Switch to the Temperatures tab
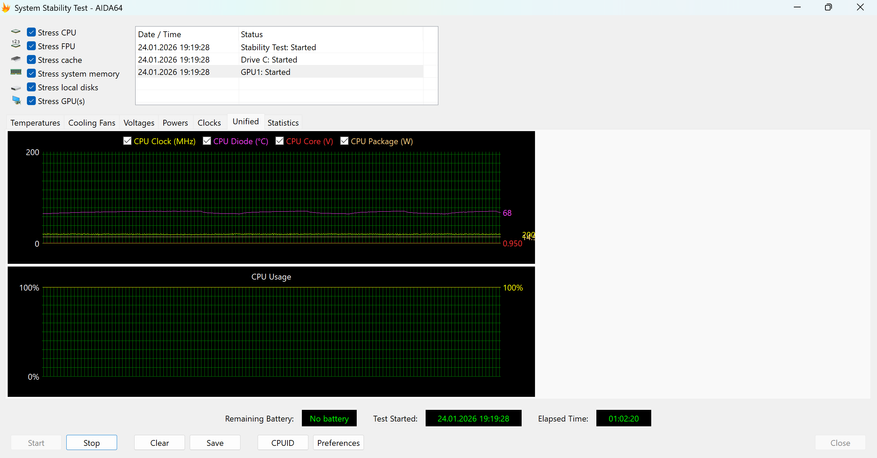This screenshot has width=877, height=458. tap(35, 123)
